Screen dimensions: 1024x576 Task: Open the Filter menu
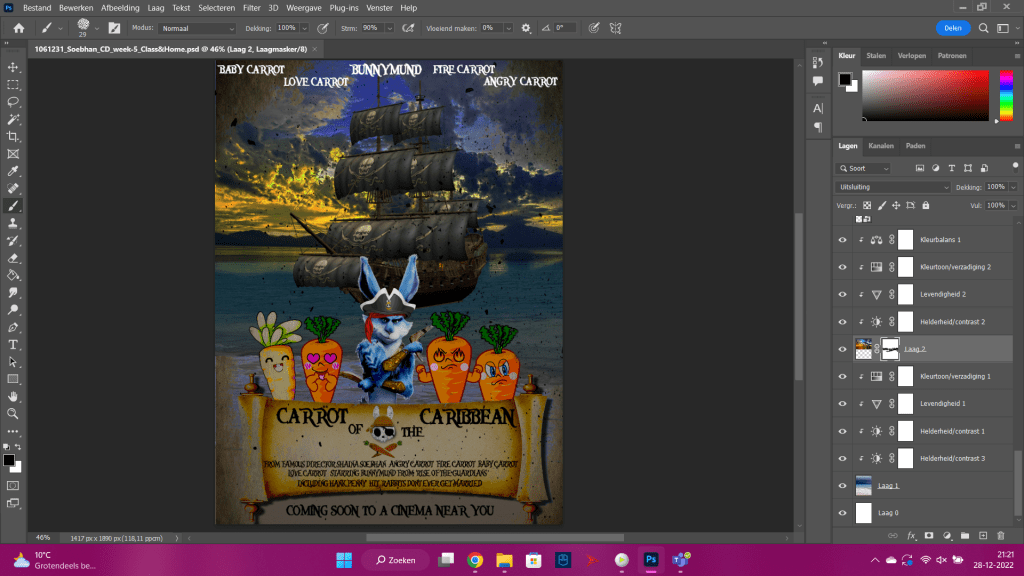251,7
